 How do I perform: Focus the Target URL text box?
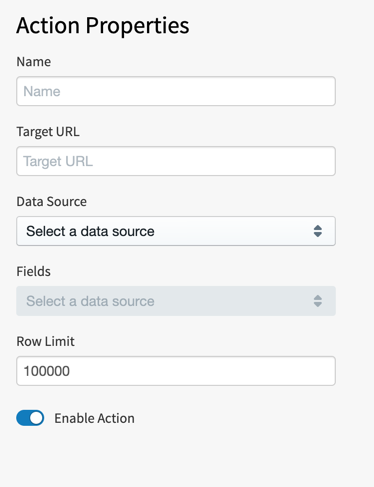[176, 161]
